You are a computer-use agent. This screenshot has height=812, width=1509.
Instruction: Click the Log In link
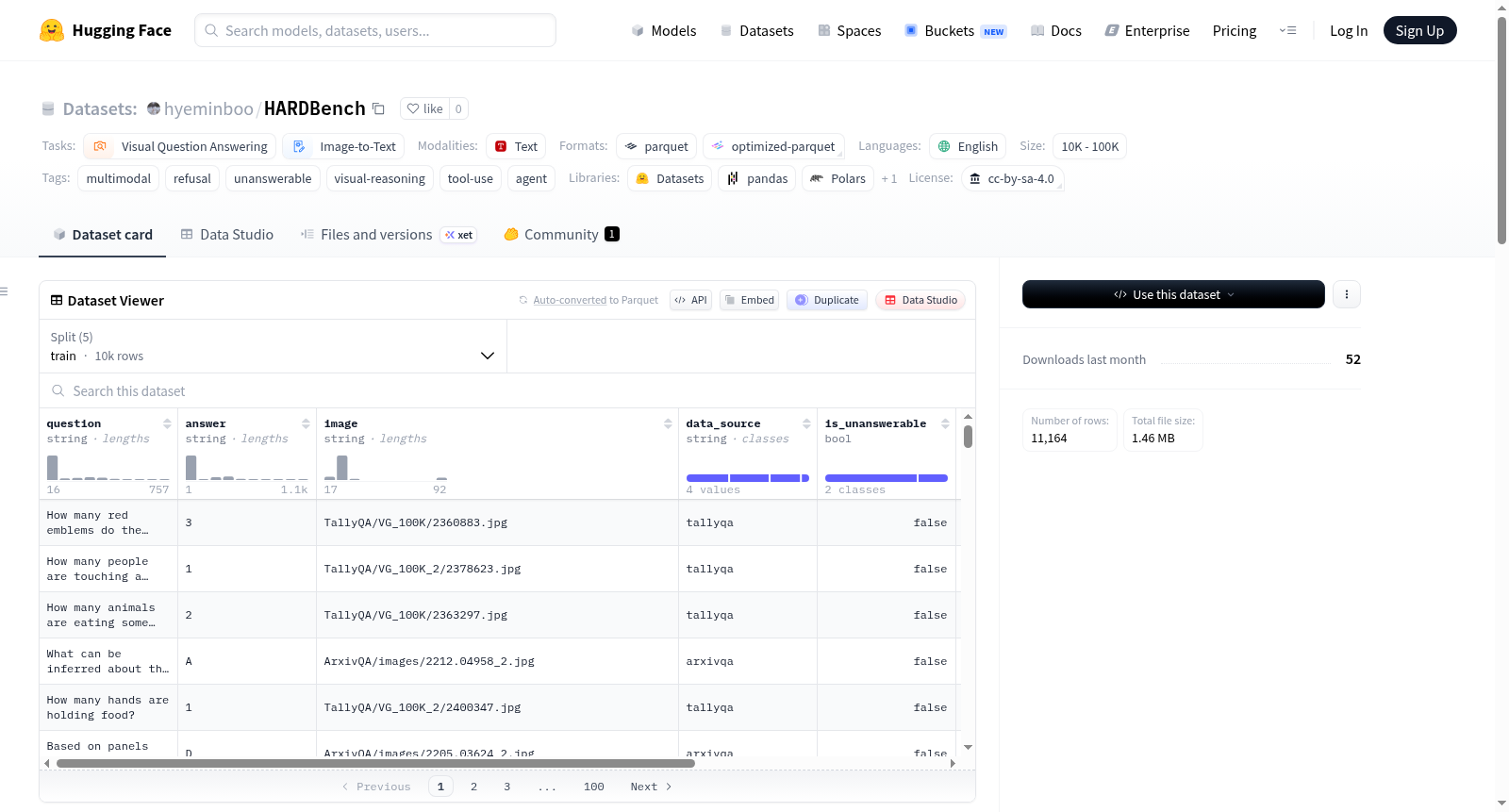point(1349,30)
